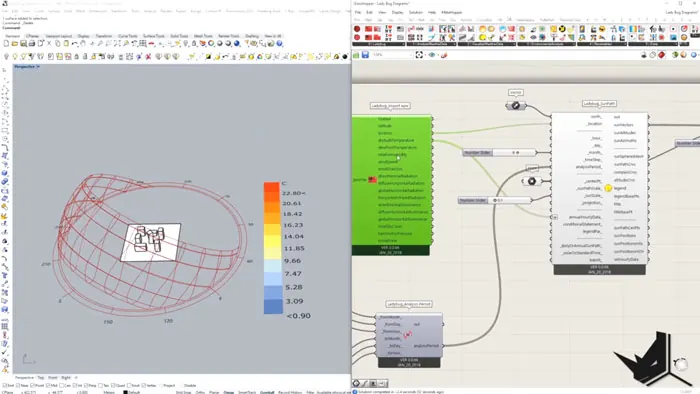Click the Ladybug_SunPath component label
Viewport: 700px width, 394px height.
(599, 104)
